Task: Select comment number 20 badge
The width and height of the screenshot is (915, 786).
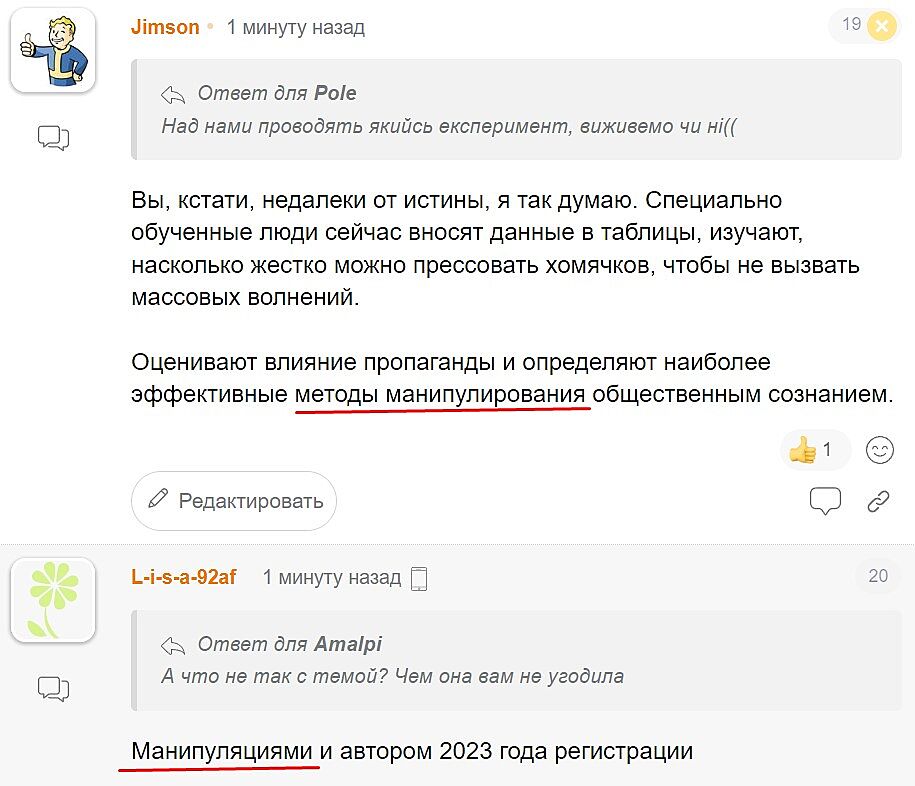Action: click(878, 576)
